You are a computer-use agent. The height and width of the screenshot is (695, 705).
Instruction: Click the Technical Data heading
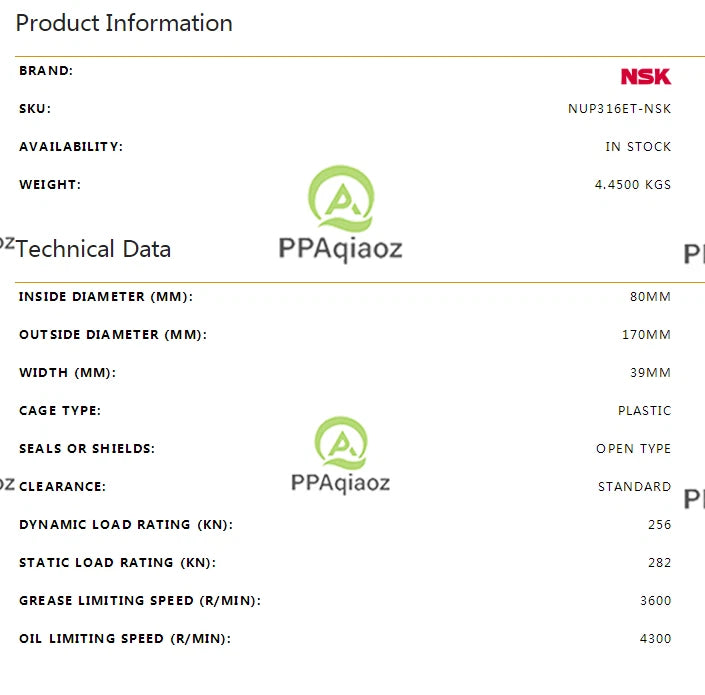93,249
